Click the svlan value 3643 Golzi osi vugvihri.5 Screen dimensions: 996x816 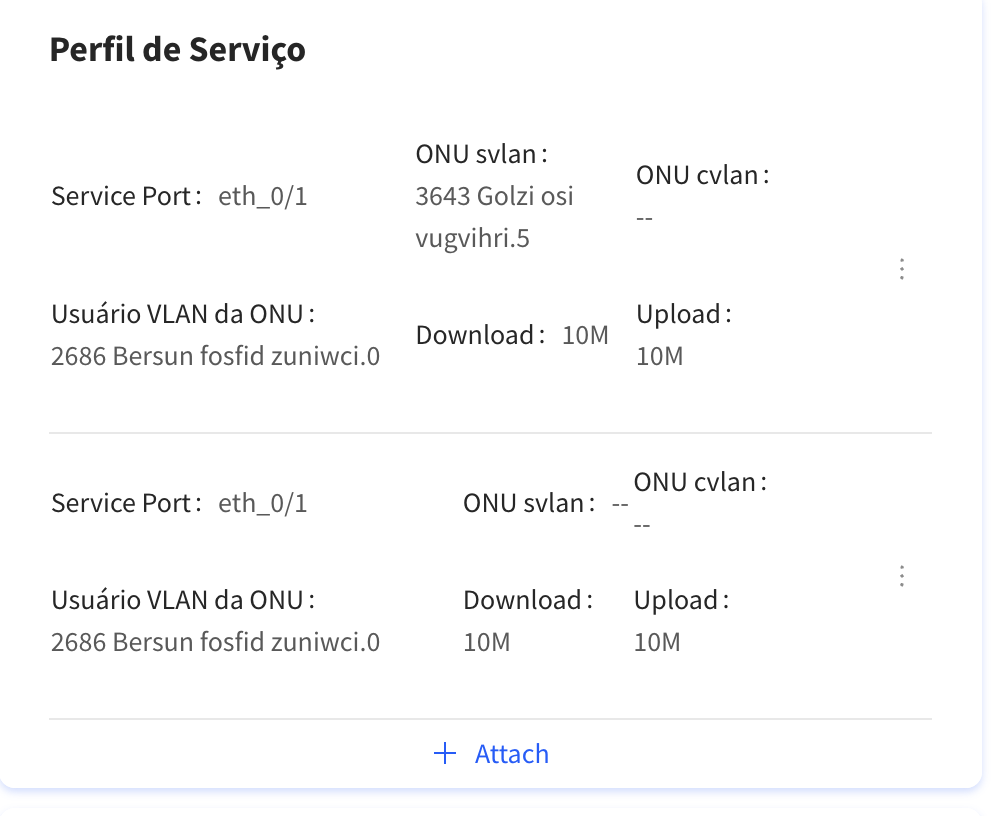tap(494, 217)
